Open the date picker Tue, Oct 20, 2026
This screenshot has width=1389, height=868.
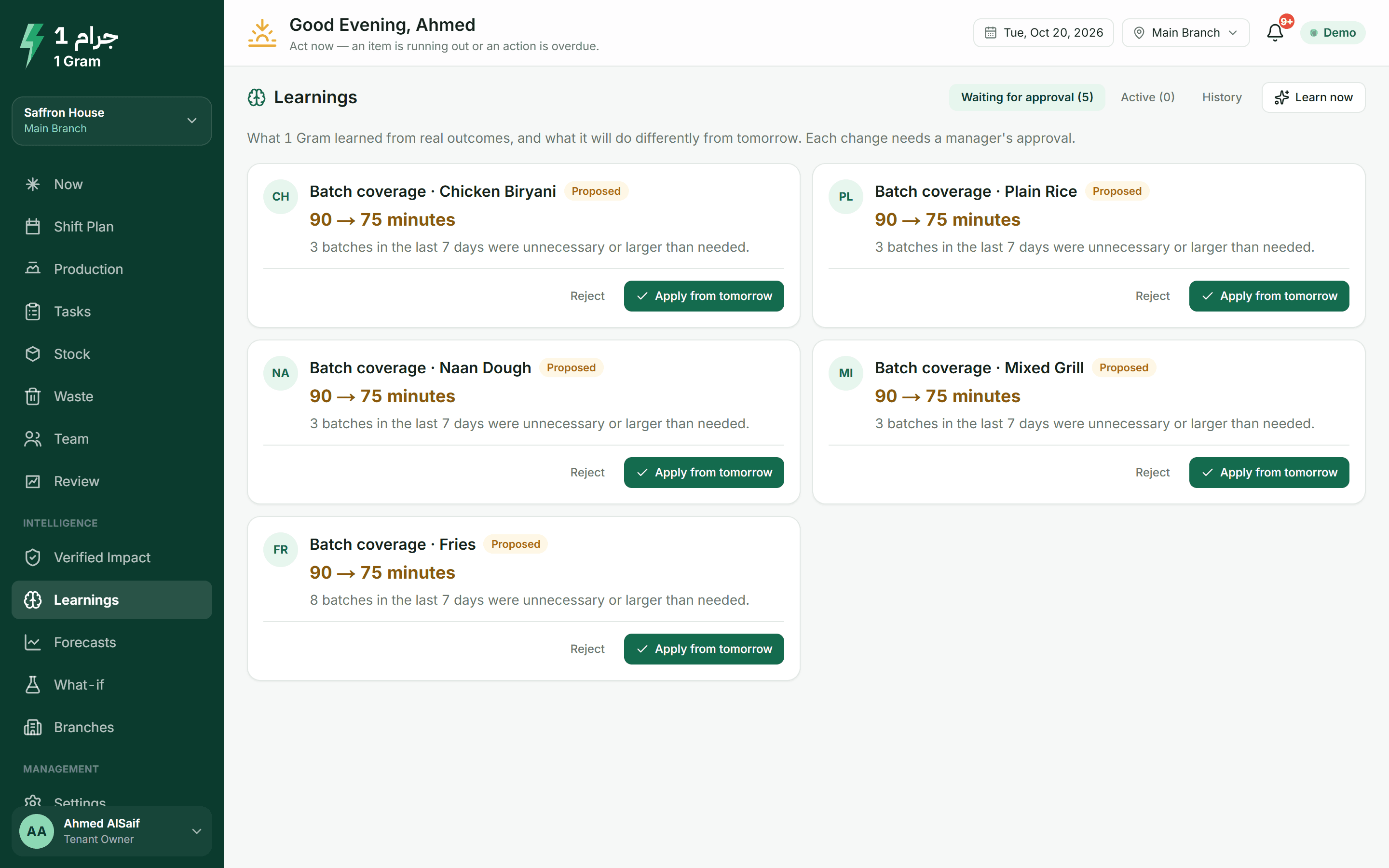tap(1044, 33)
